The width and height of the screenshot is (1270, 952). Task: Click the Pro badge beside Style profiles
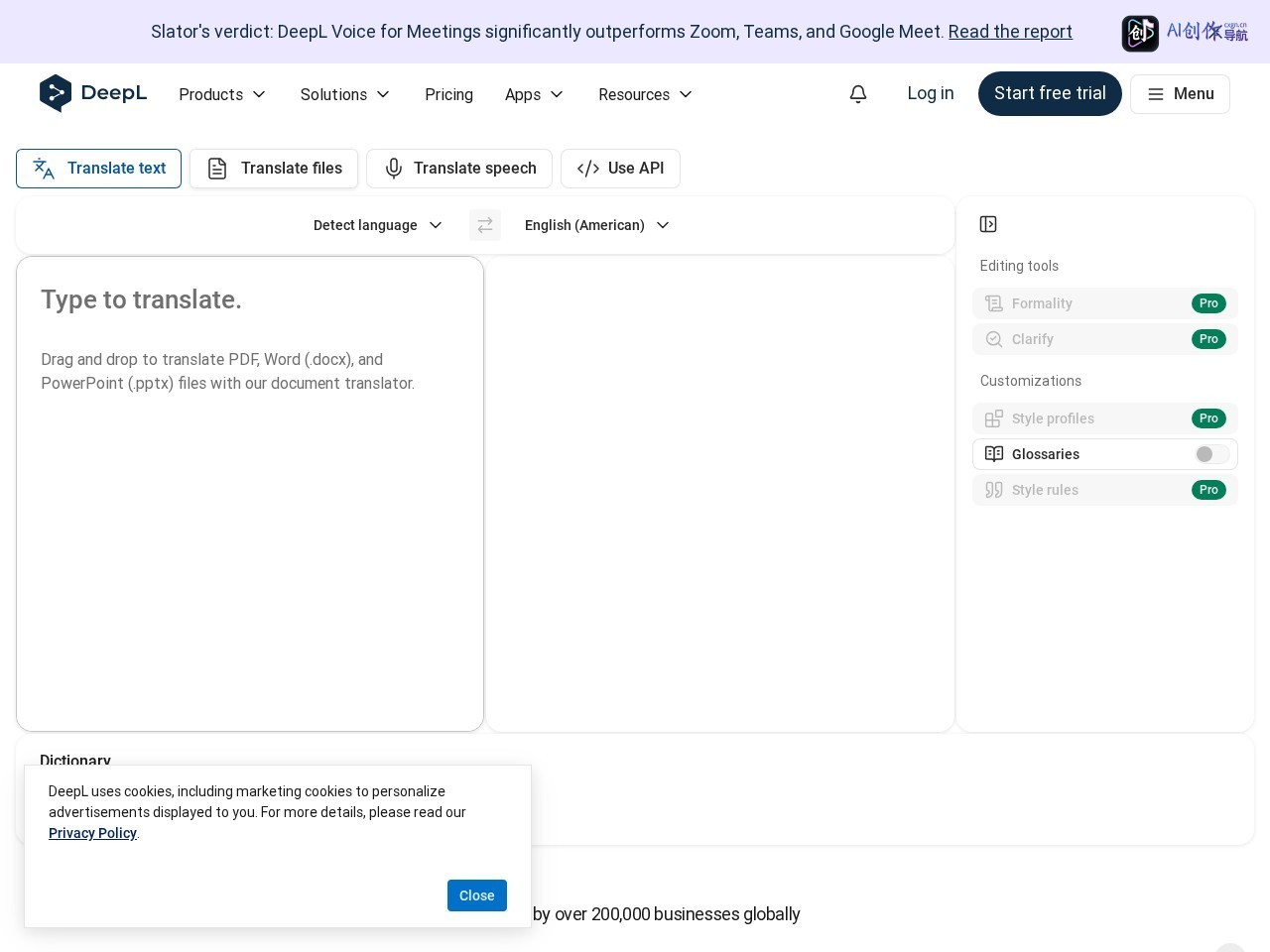pos(1208,418)
